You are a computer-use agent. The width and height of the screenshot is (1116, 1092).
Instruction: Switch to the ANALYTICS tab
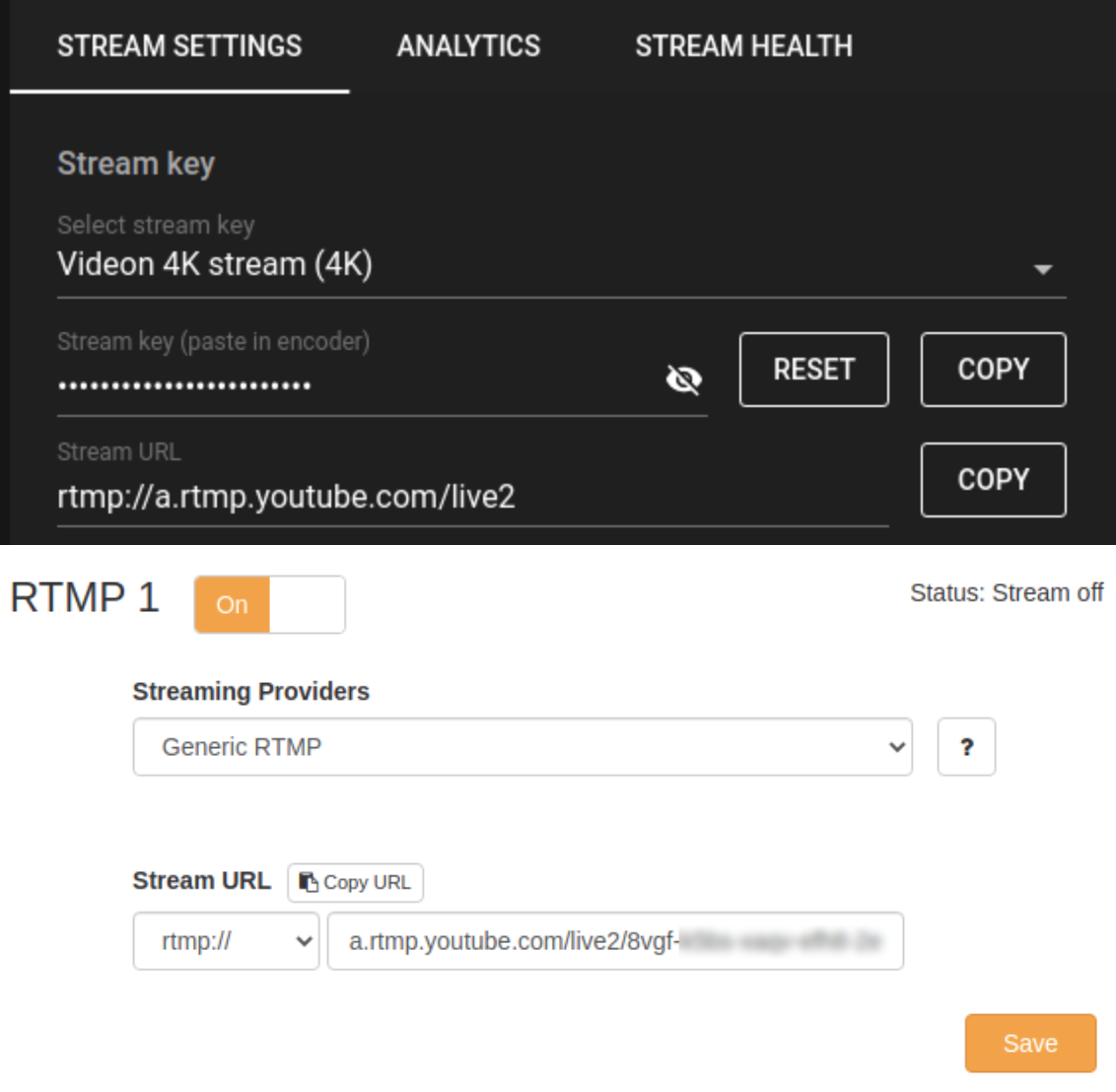(x=466, y=45)
